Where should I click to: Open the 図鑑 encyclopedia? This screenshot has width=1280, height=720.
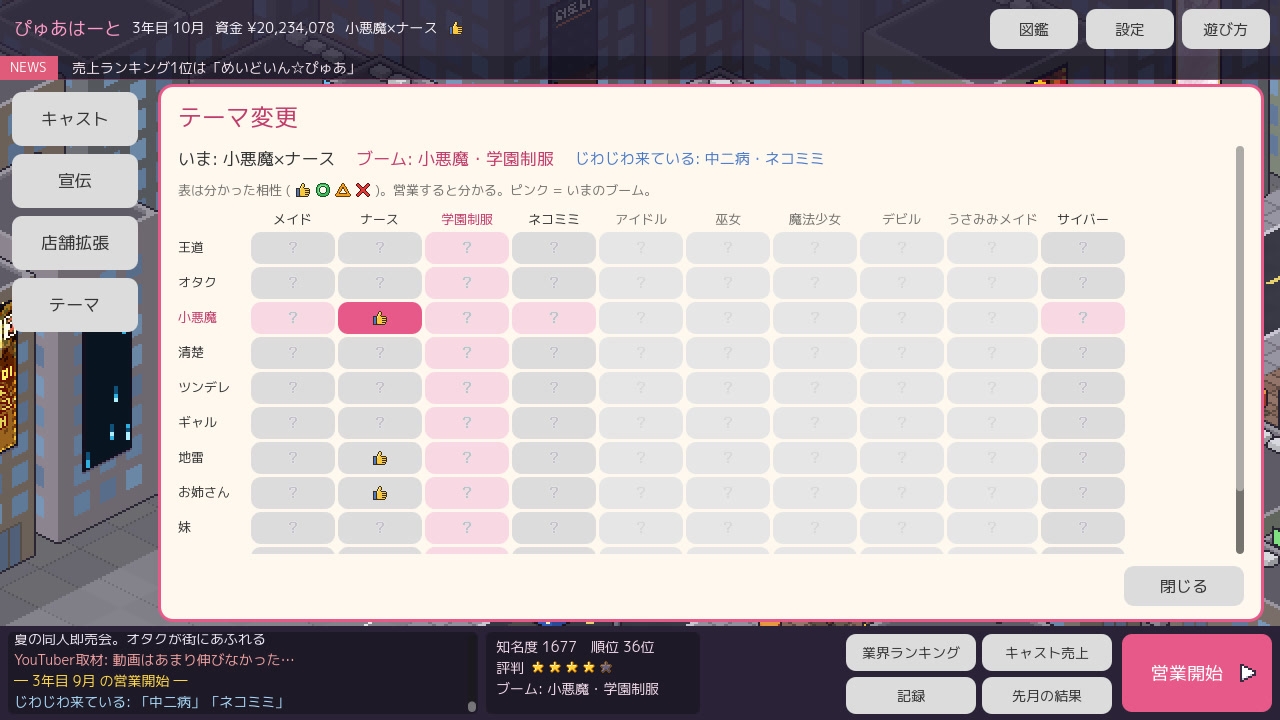[1034, 29]
